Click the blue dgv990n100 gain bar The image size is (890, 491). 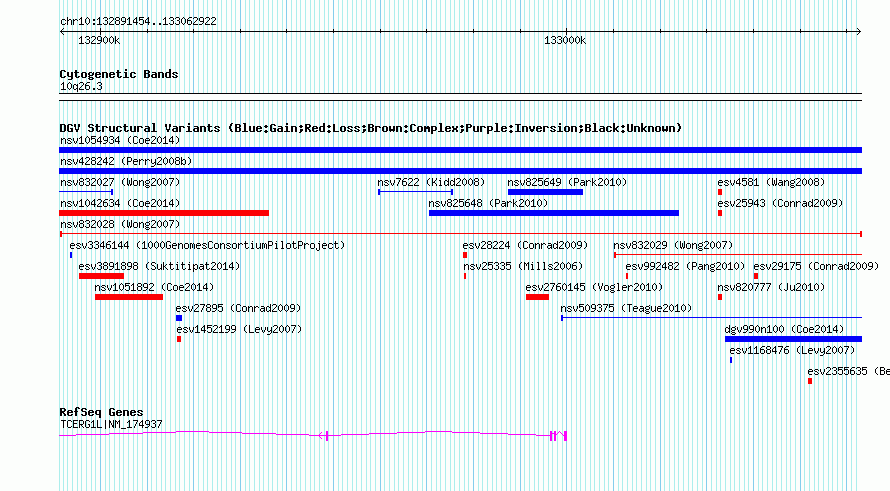[793, 339]
